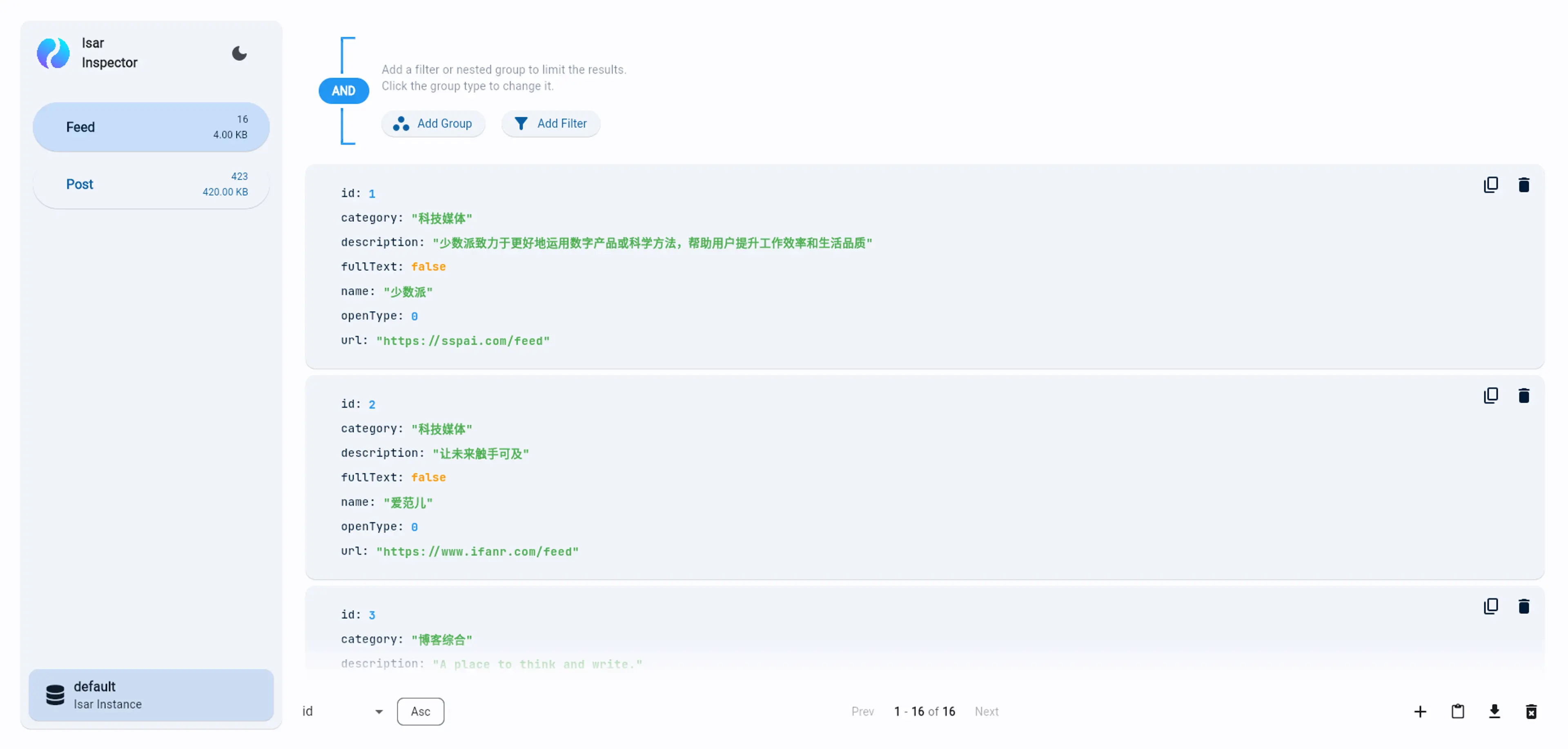
Task: Select the Feed collection
Action: tap(151, 127)
